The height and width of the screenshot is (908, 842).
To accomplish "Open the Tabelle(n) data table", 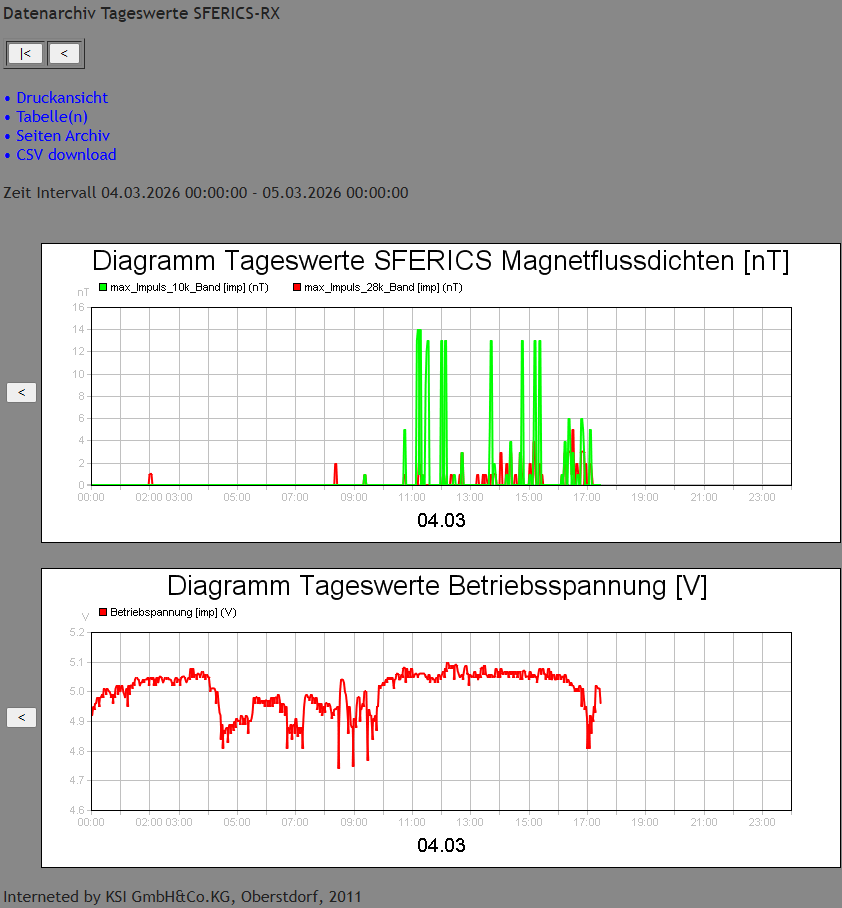I will [51, 116].
